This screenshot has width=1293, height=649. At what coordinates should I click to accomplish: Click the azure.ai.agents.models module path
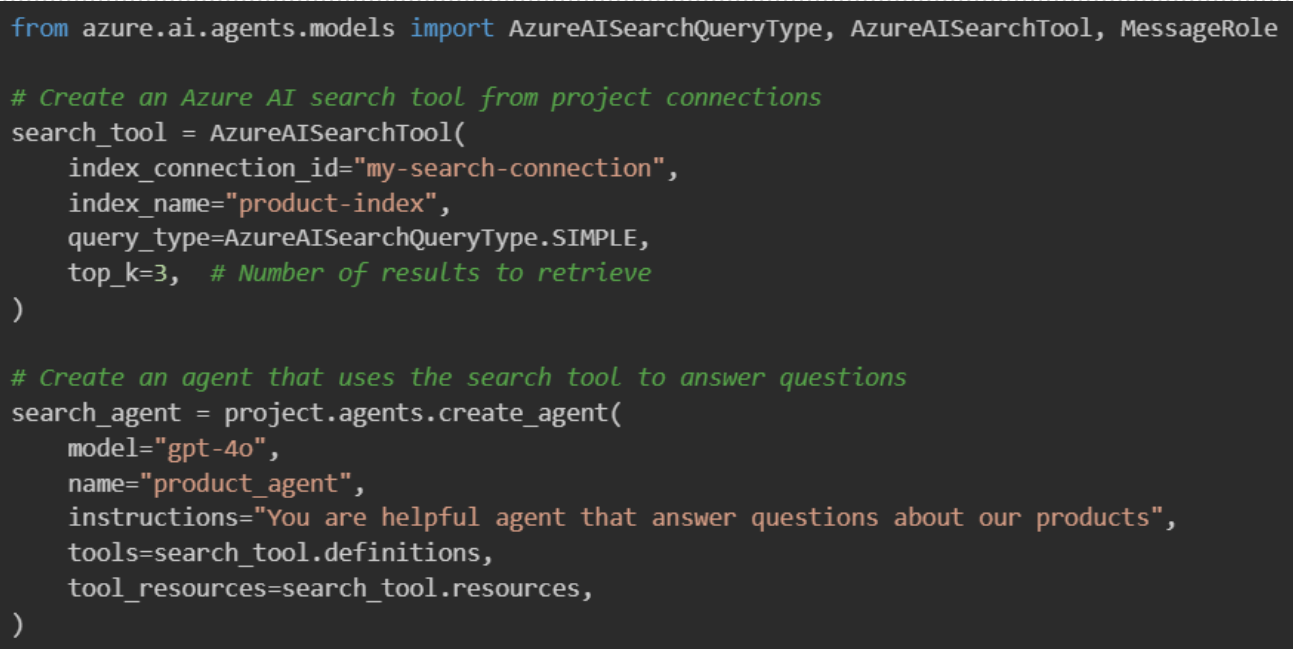[238, 28]
